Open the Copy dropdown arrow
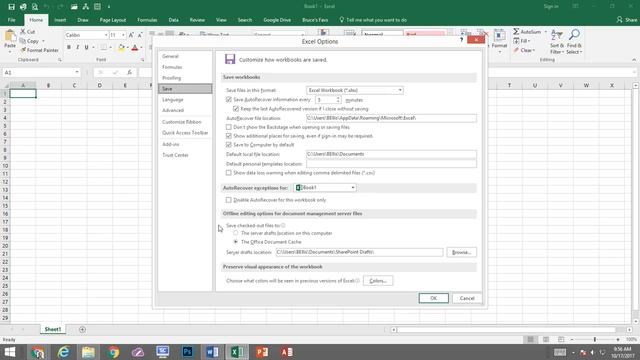 43,41
